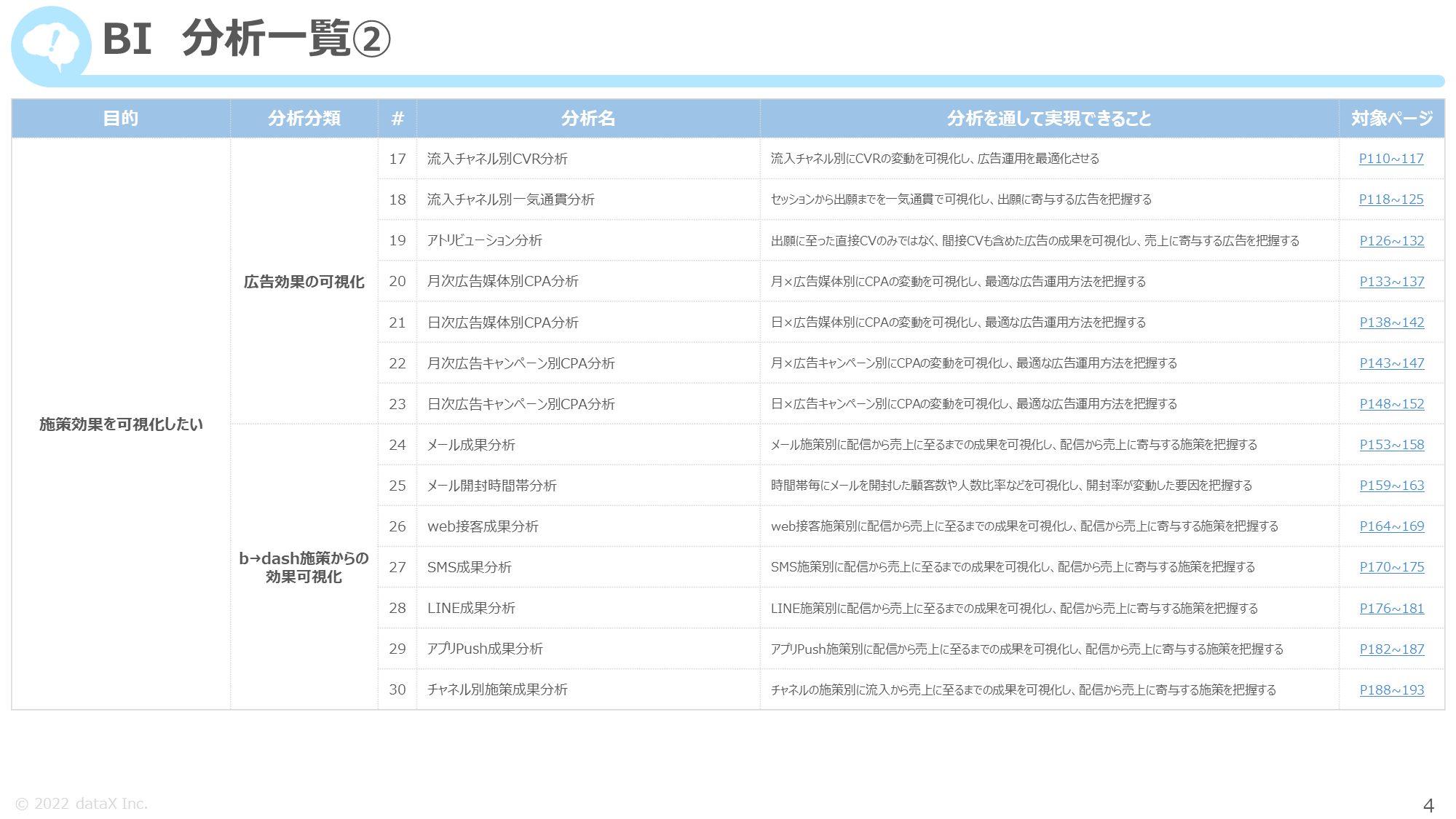Select 流入チャネル別一気通貫分析 row name
The image size is (1456, 819).
coord(511,199)
